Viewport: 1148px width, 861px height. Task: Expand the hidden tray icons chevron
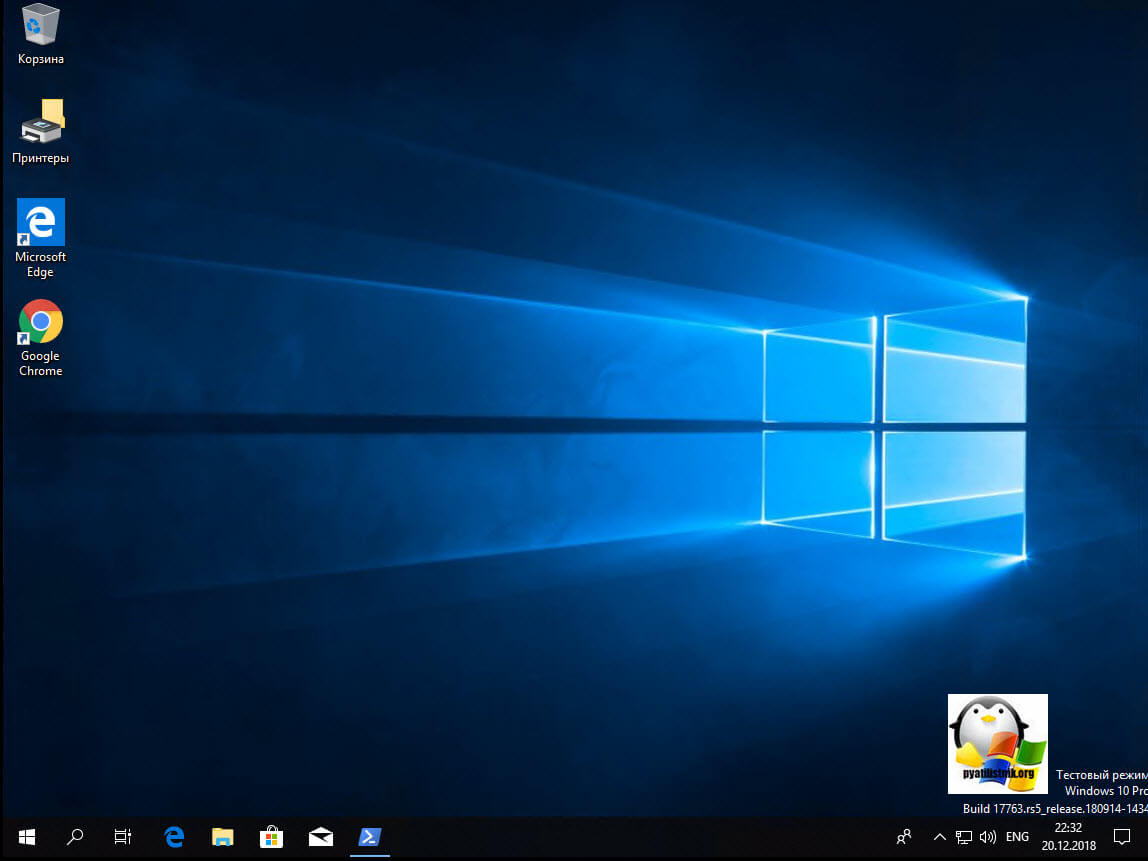(939, 837)
